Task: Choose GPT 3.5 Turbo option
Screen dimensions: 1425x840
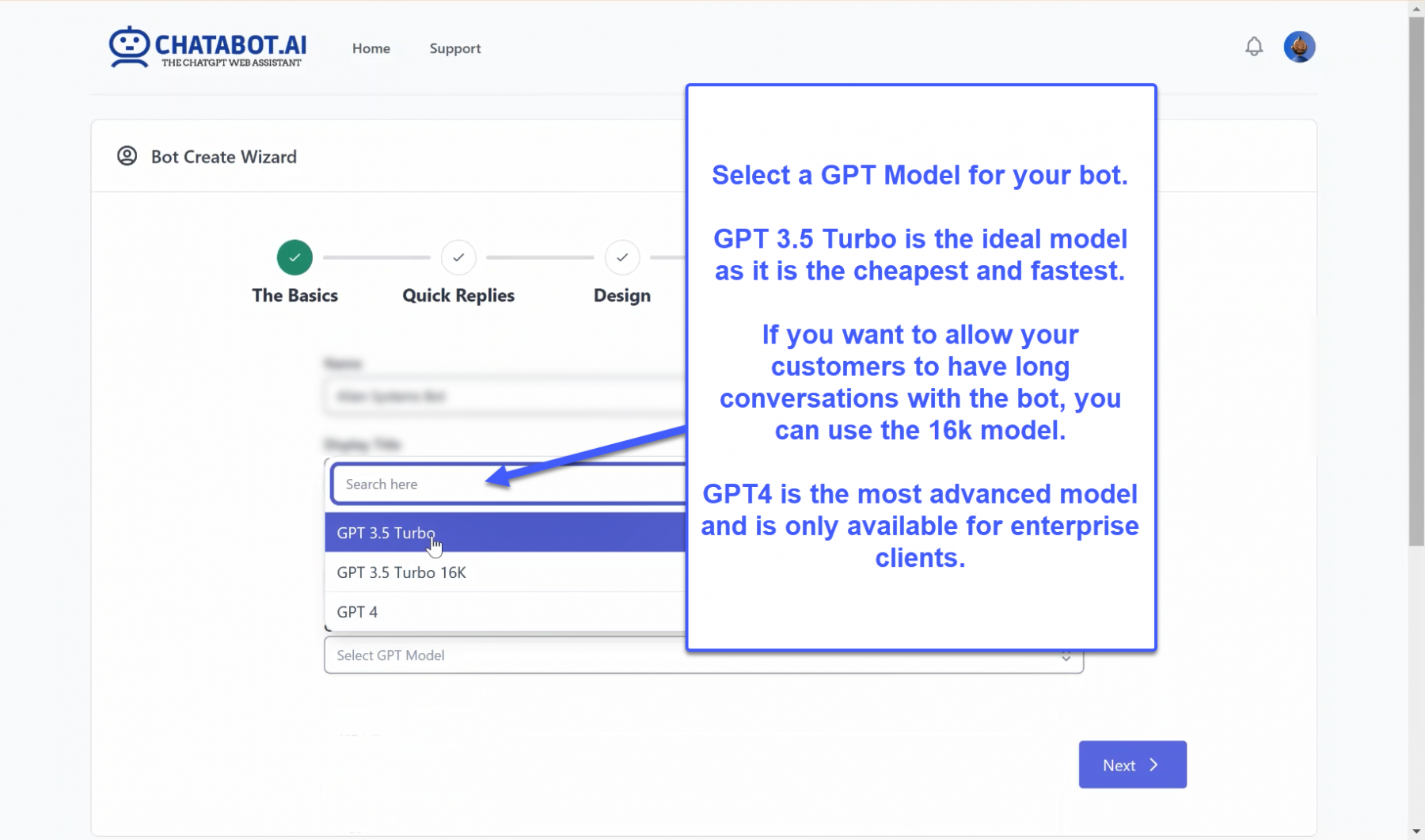Action: (505, 532)
